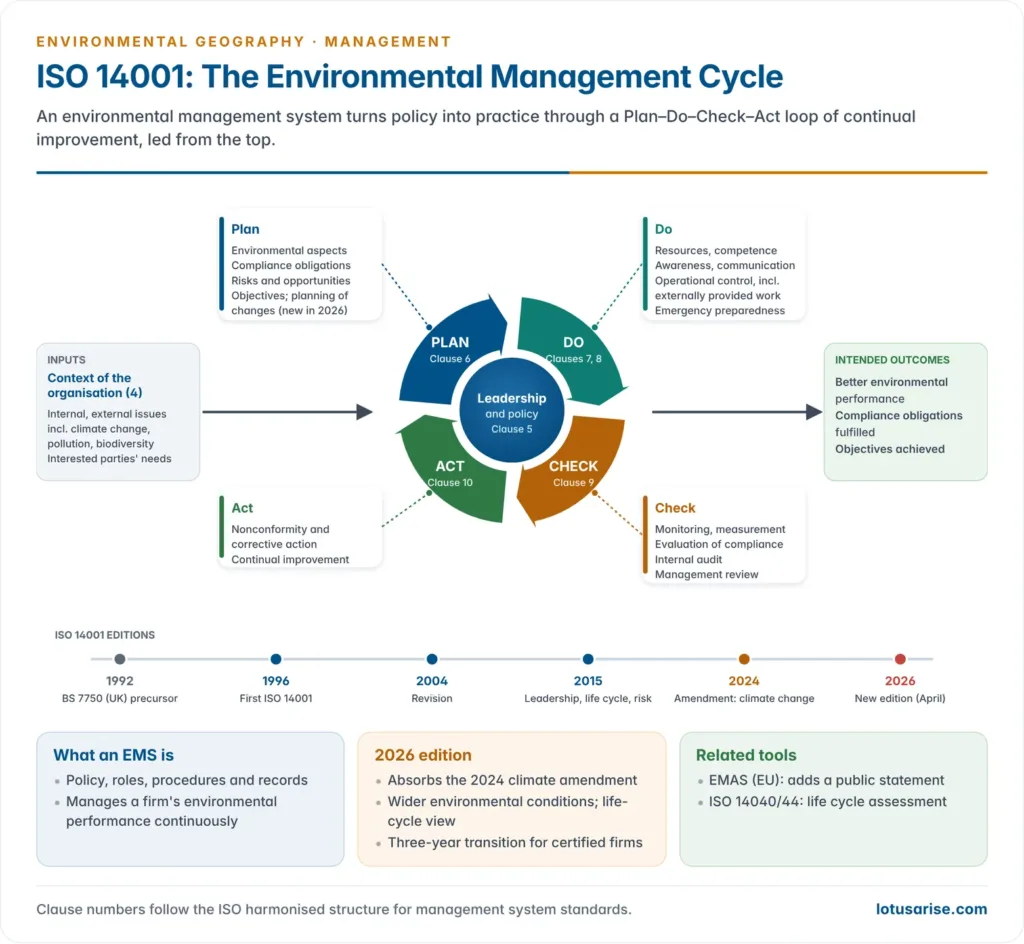Click the 2024 orange timeline dot

[x=744, y=659]
